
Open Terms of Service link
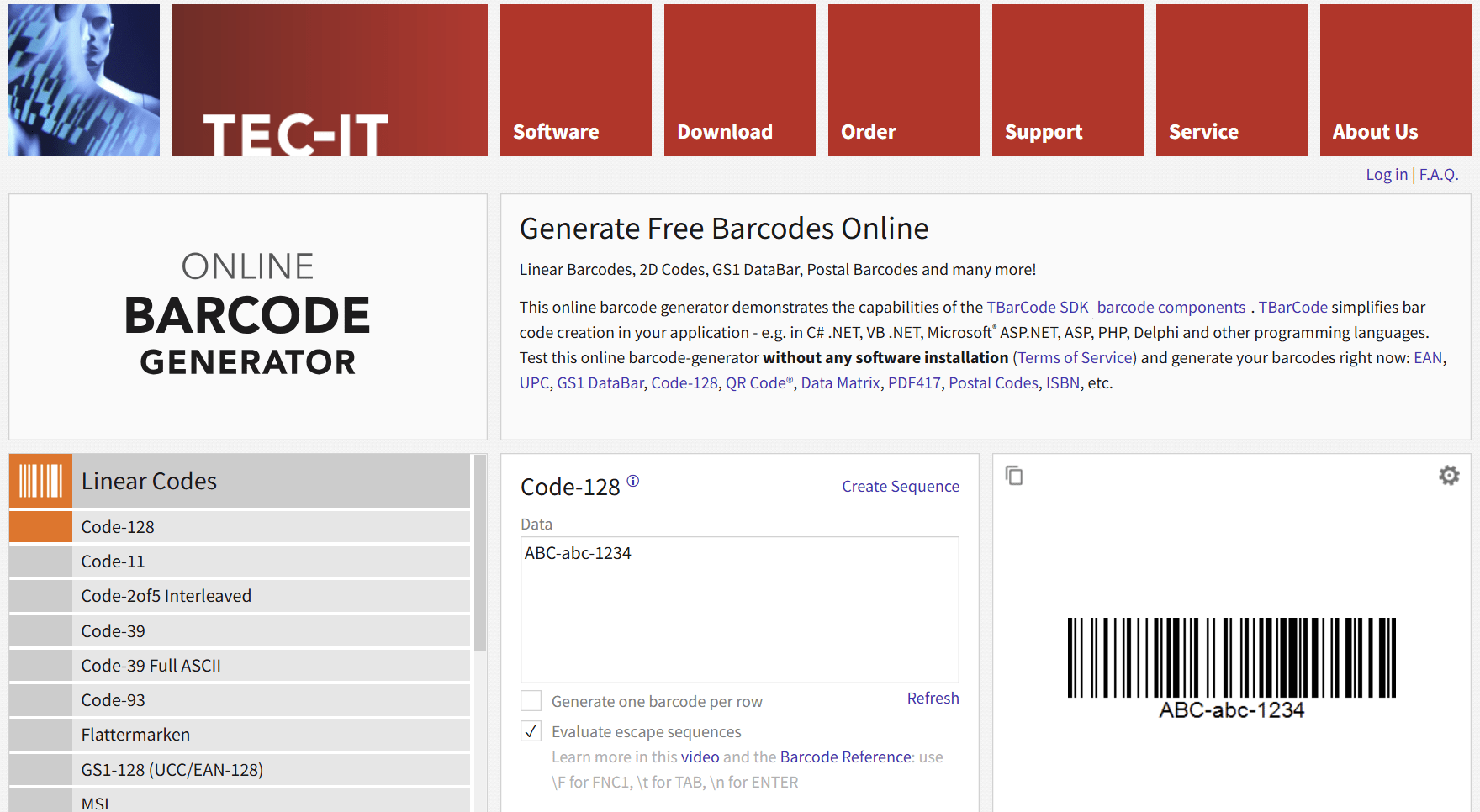(x=1075, y=357)
